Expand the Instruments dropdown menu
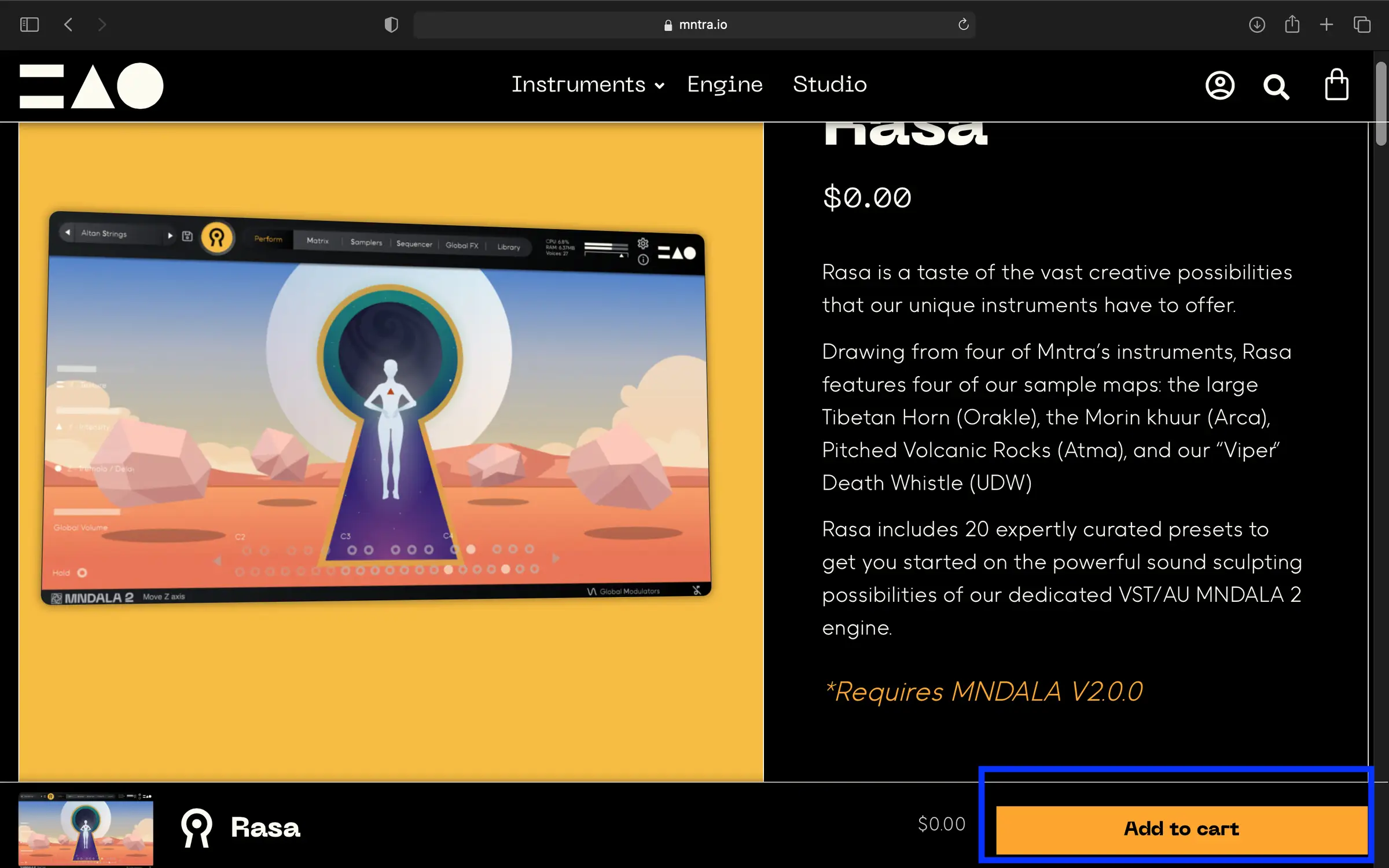1389x868 pixels. [x=587, y=84]
